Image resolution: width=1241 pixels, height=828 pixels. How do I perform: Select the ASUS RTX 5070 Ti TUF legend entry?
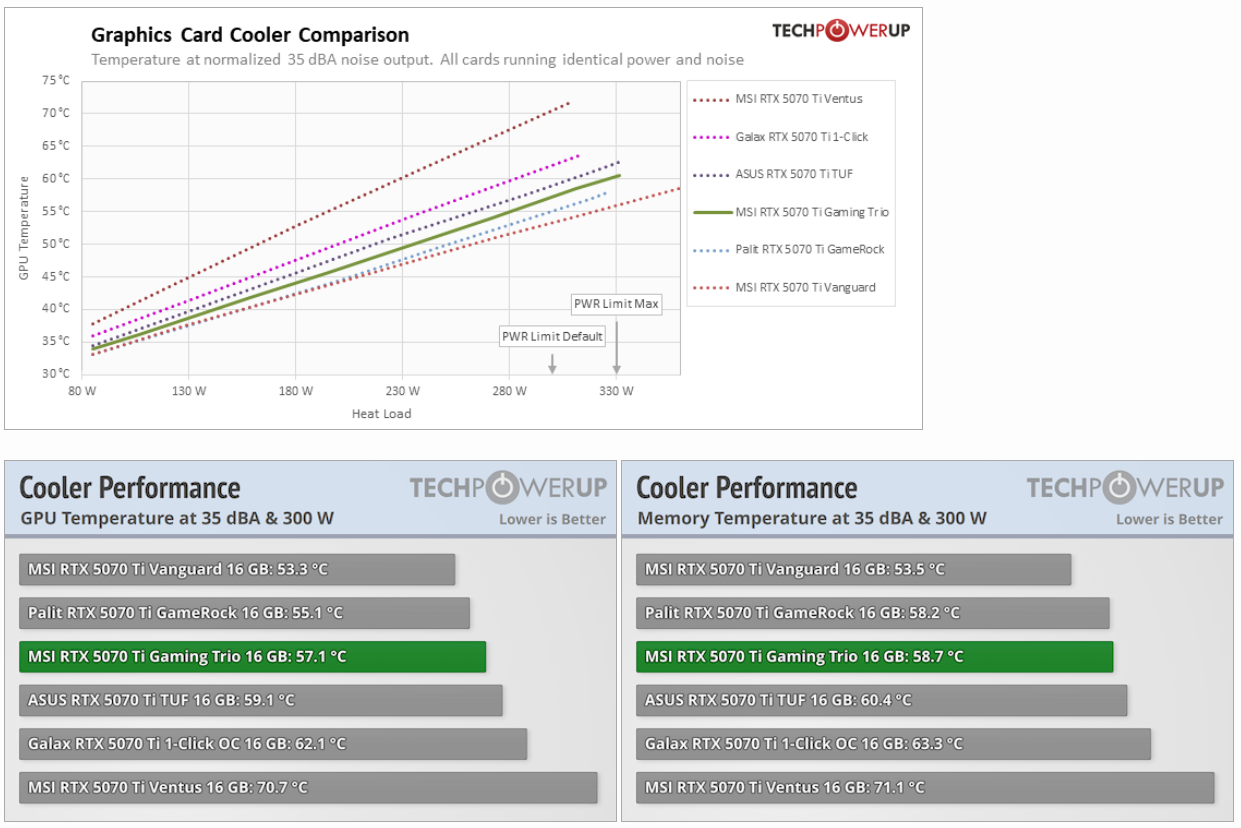tap(773, 174)
